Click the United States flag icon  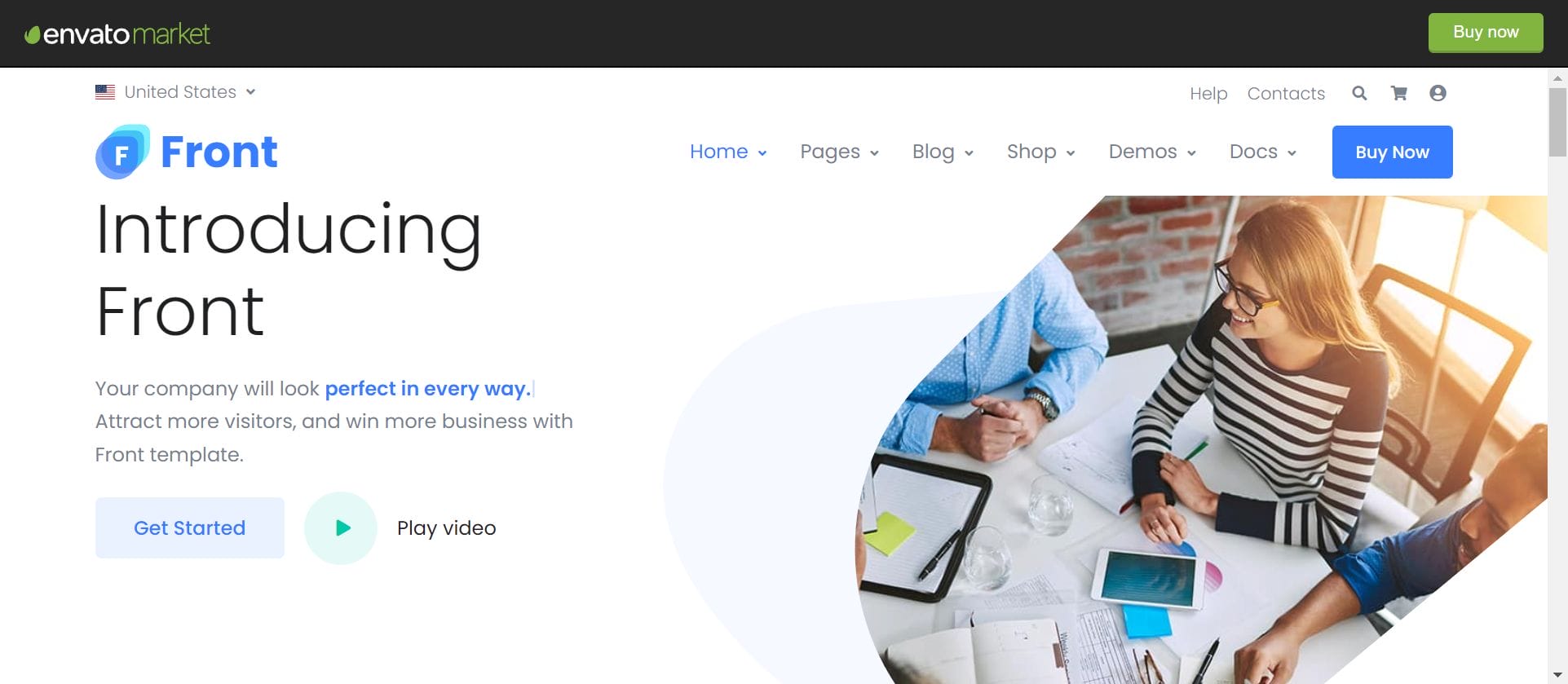pyautogui.click(x=105, y=92)
